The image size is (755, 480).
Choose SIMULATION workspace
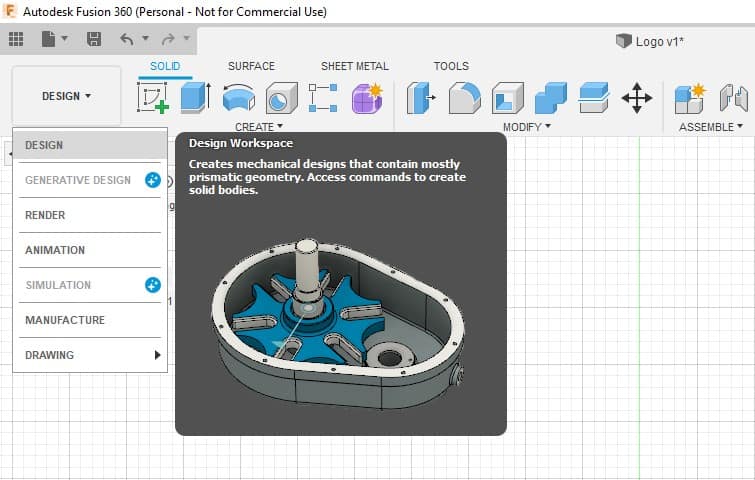[58, 285]
